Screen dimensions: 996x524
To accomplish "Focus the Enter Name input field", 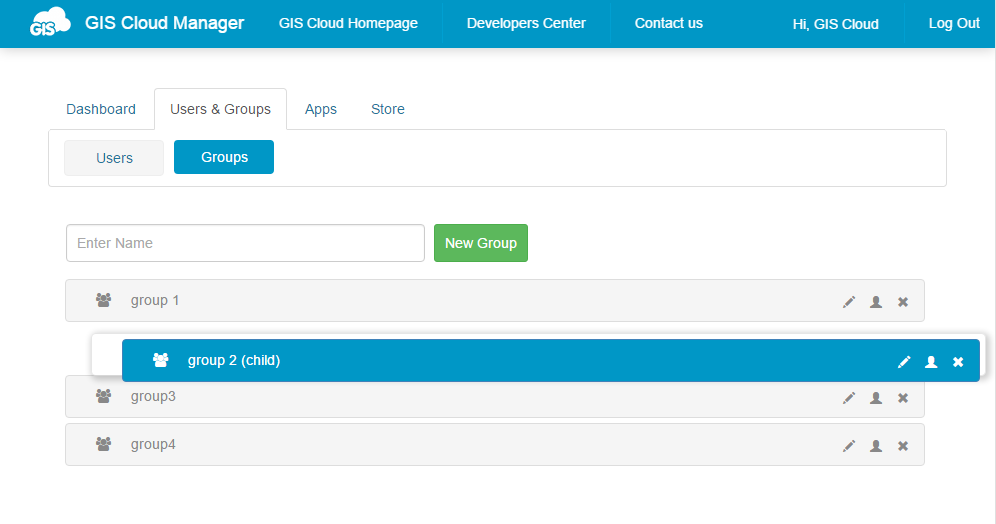I will [x=245, y=243].
